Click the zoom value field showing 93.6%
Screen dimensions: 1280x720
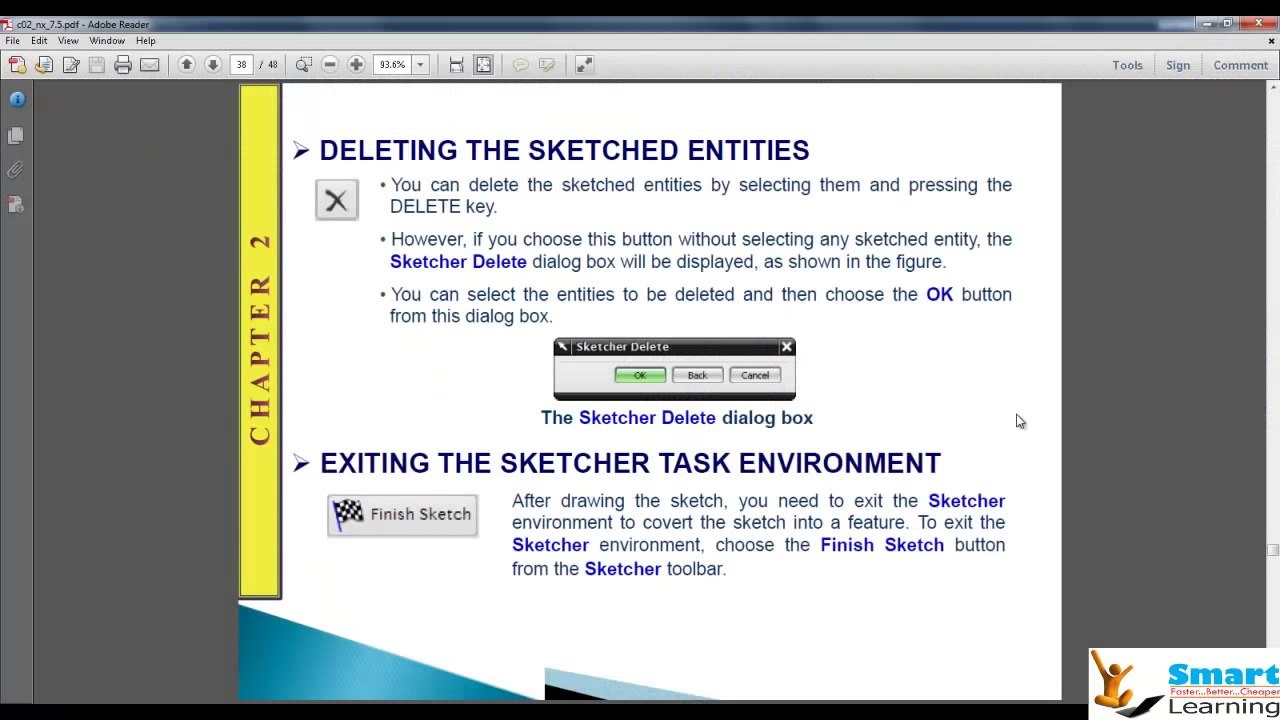pos(393,65)
